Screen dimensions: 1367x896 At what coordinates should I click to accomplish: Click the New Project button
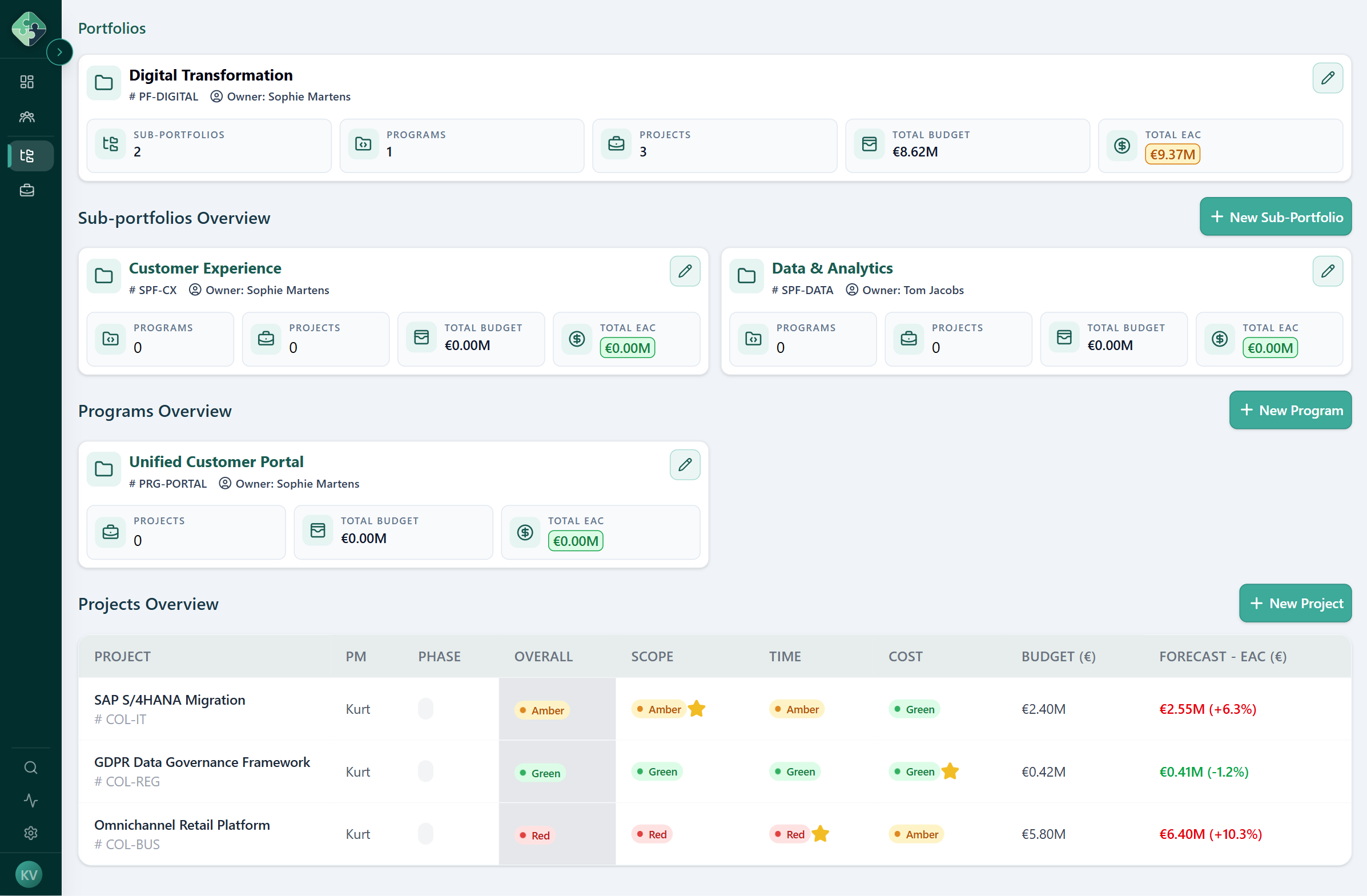(x=1295, y=603)
